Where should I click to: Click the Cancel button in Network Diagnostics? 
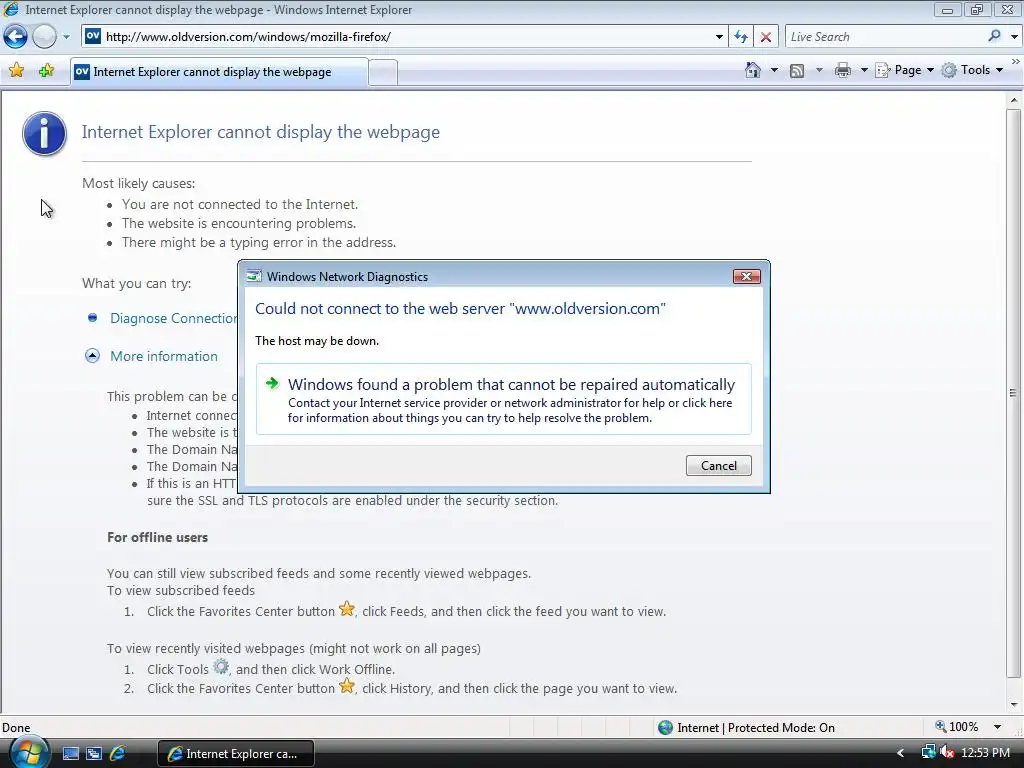pos(718,466)
